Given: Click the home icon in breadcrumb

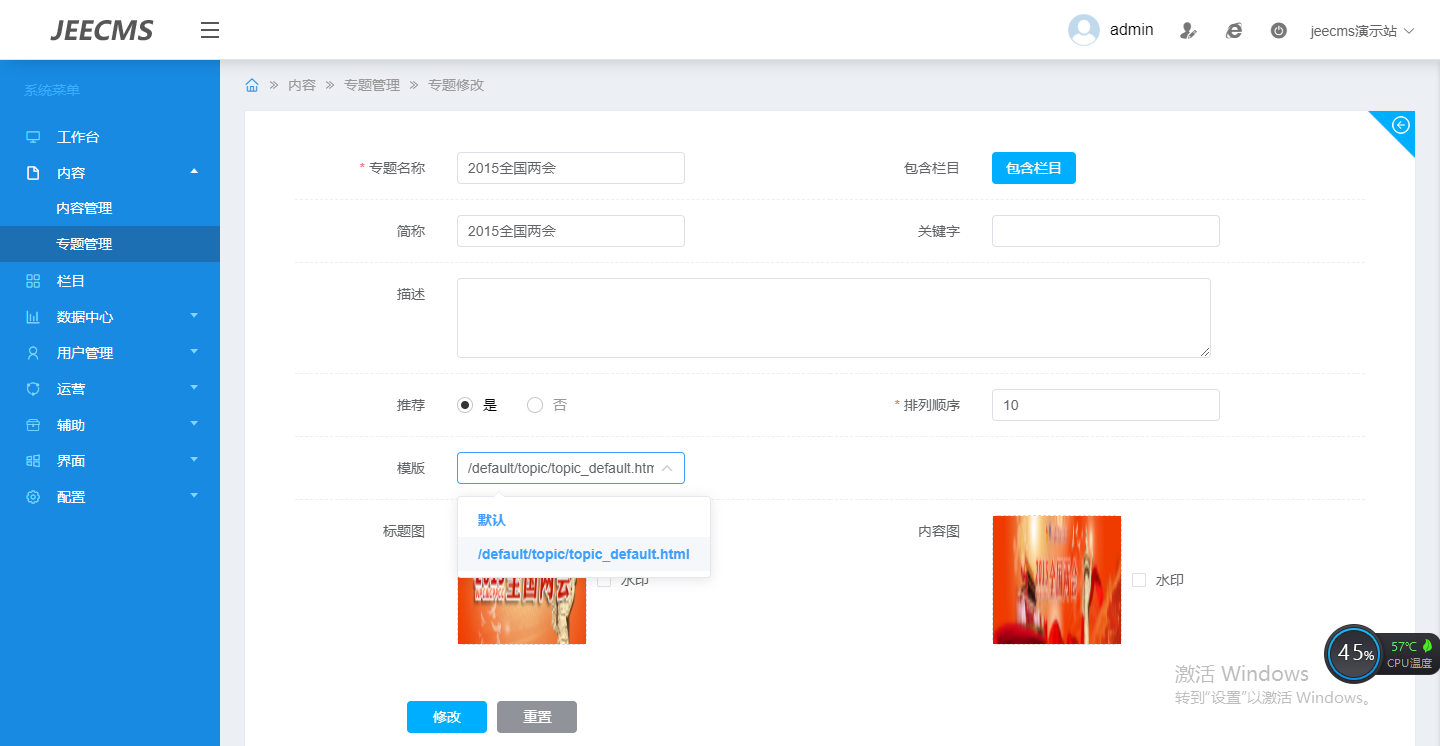Looking at the screenshot, I should [x=252, y=85].
